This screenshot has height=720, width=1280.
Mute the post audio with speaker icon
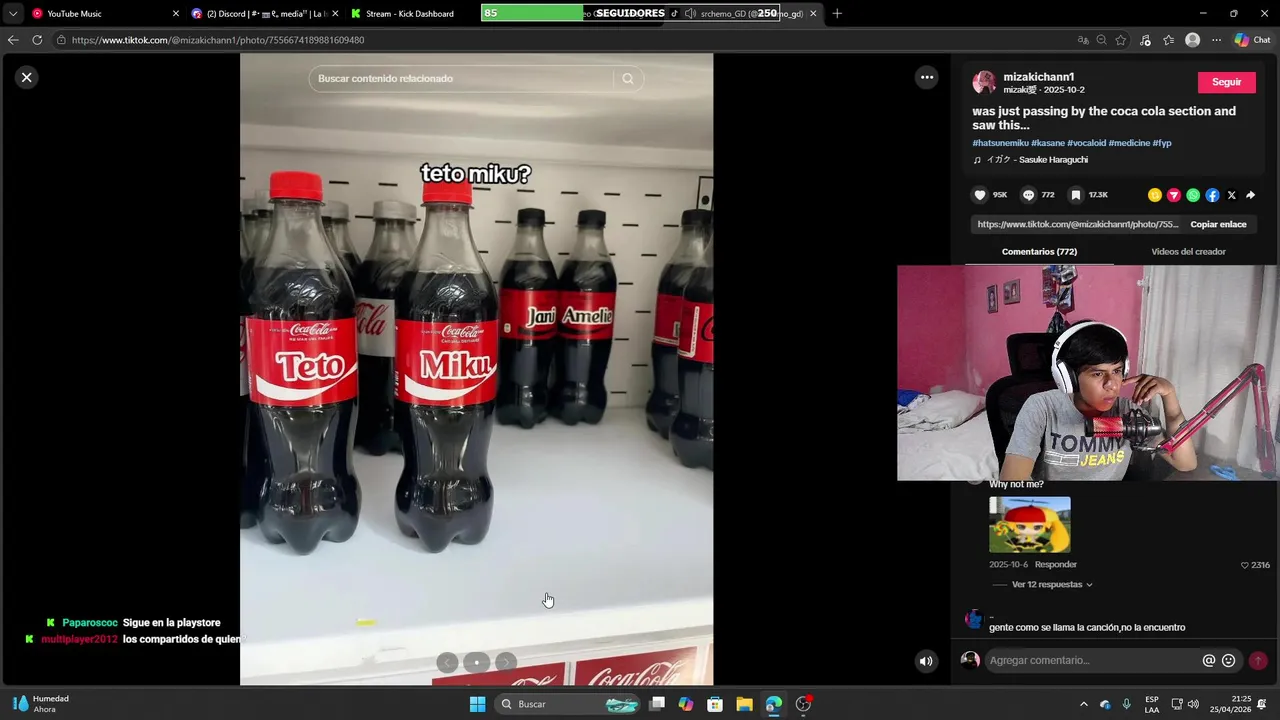coord(926,660)
